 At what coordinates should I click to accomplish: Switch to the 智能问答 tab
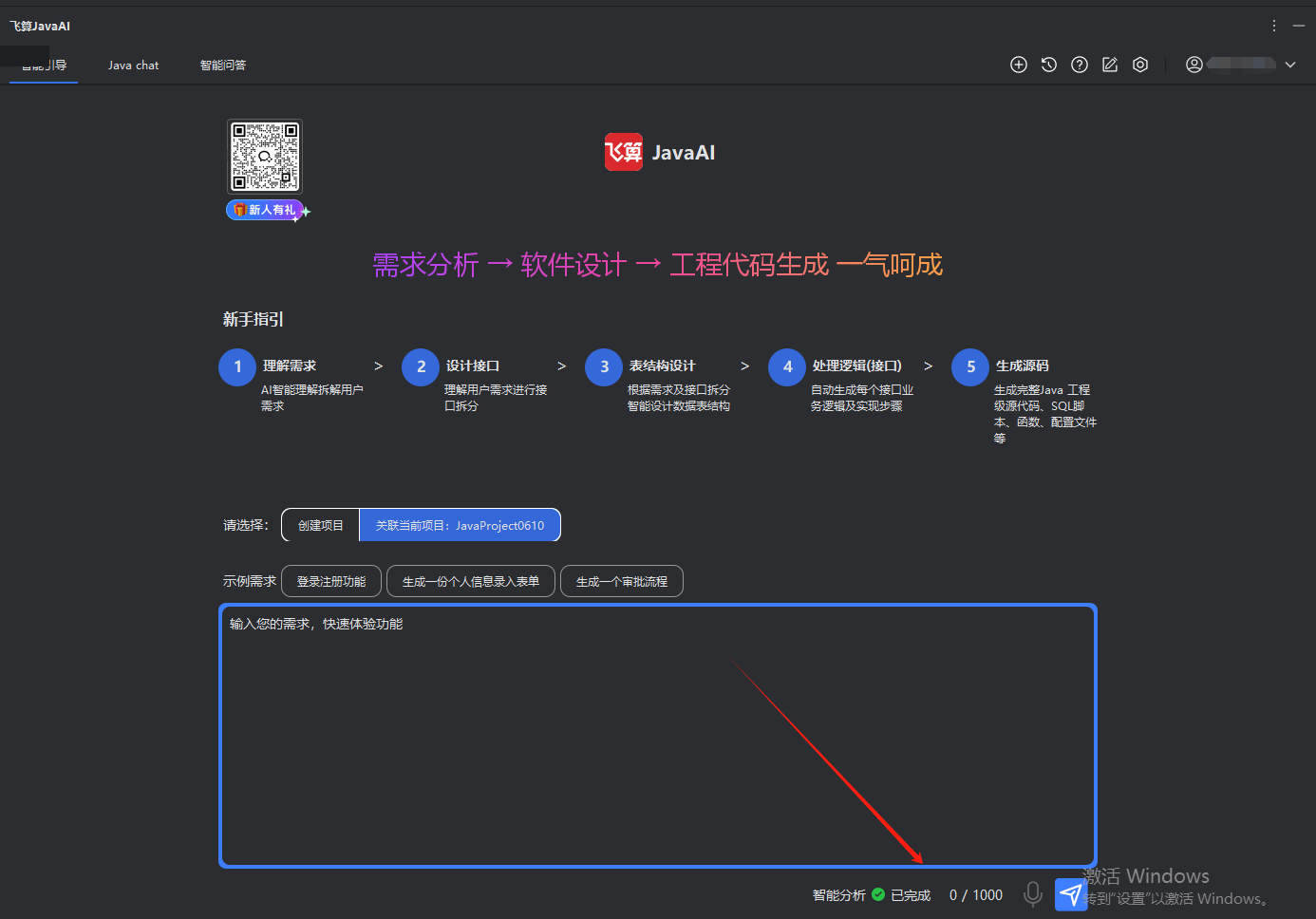223,66
